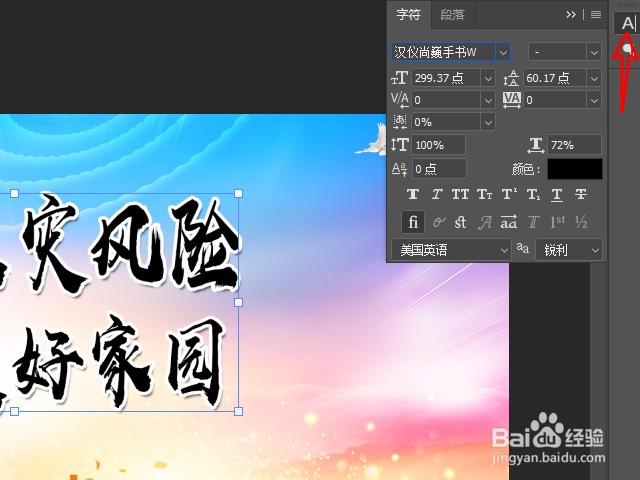Click the font style field showing a dash
Viewport: 640px width, 480px height.
(x=558, y=52)
